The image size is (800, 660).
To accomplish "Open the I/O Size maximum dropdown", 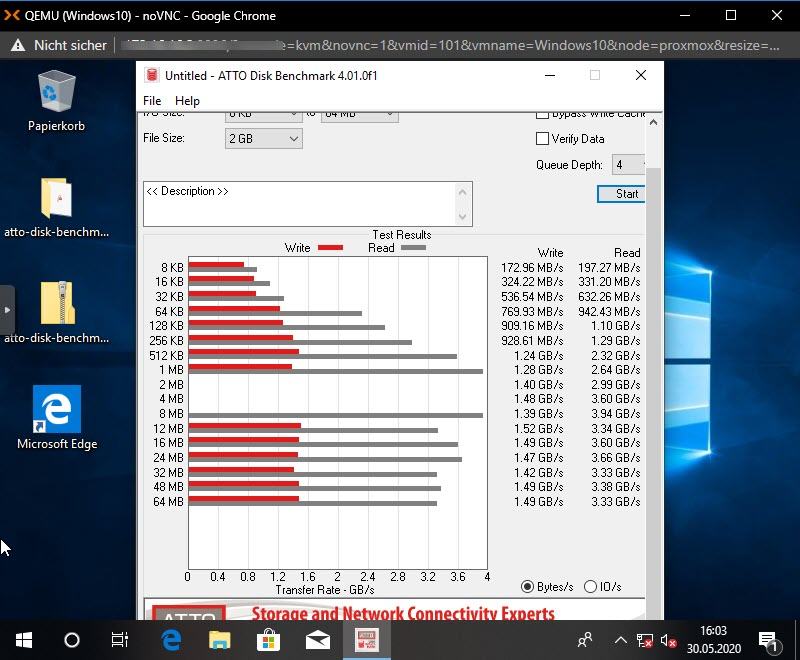I will coord(359,116).
